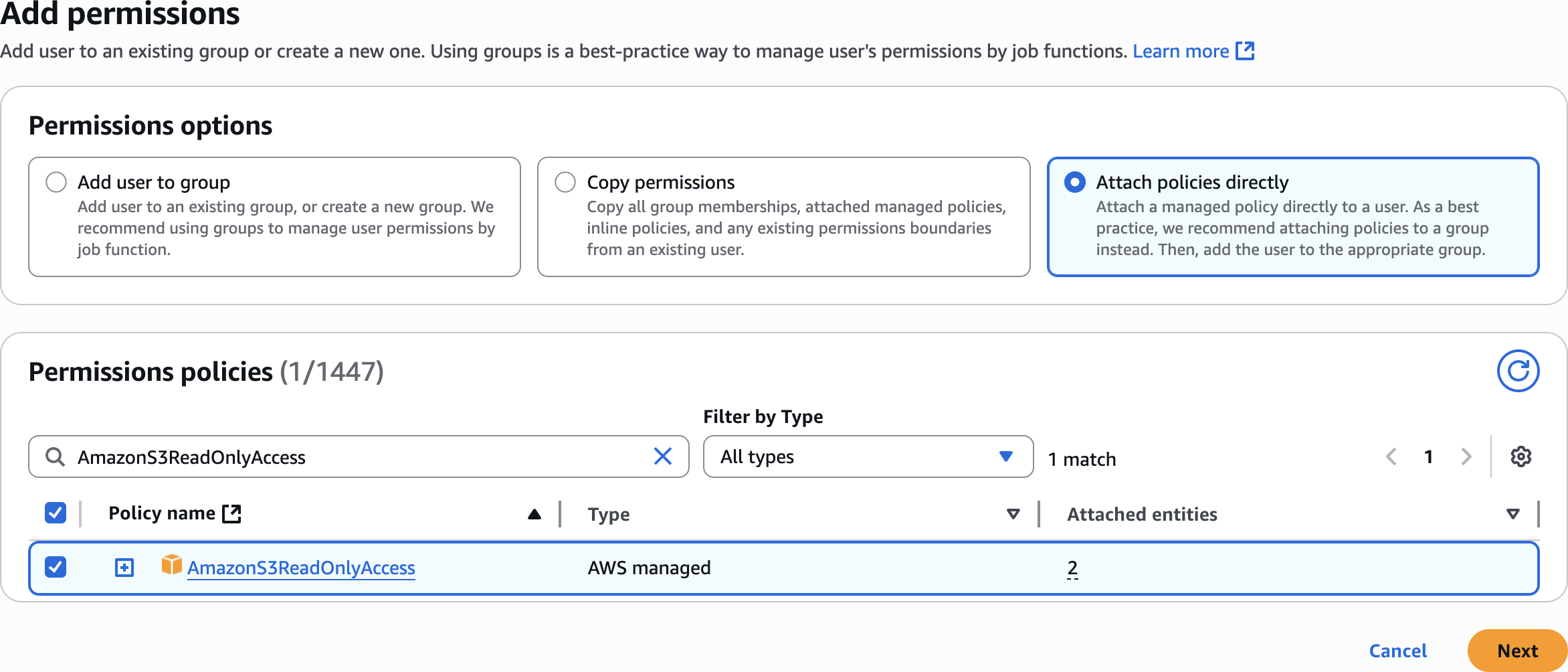Select the Add user to group option
Image resolution: width=1568 pixels, height=672 pixels.
(56, 182)
